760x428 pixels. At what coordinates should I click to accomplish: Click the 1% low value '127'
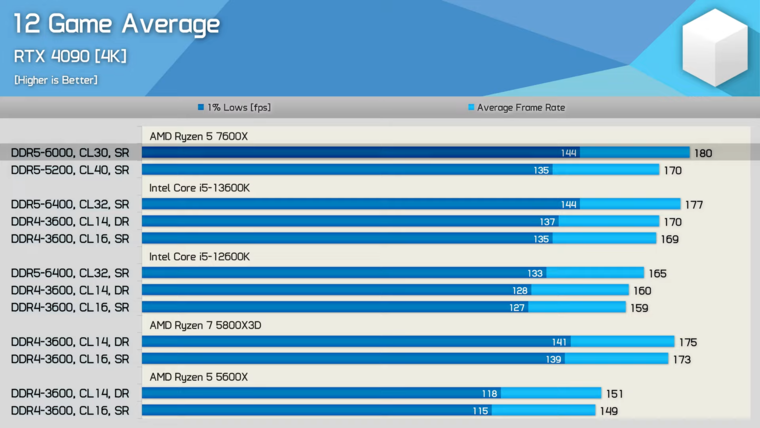[517, 308]
